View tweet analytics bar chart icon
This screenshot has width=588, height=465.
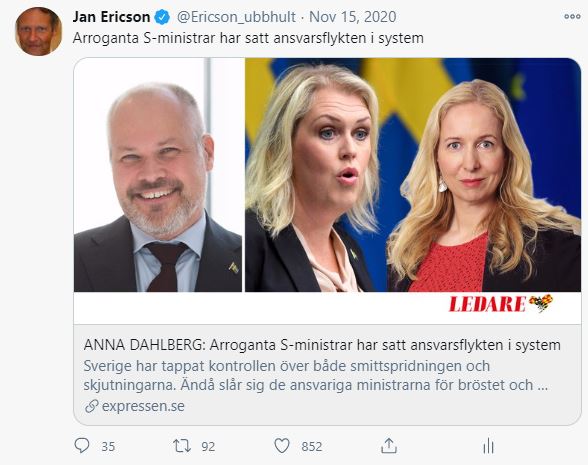488,446
